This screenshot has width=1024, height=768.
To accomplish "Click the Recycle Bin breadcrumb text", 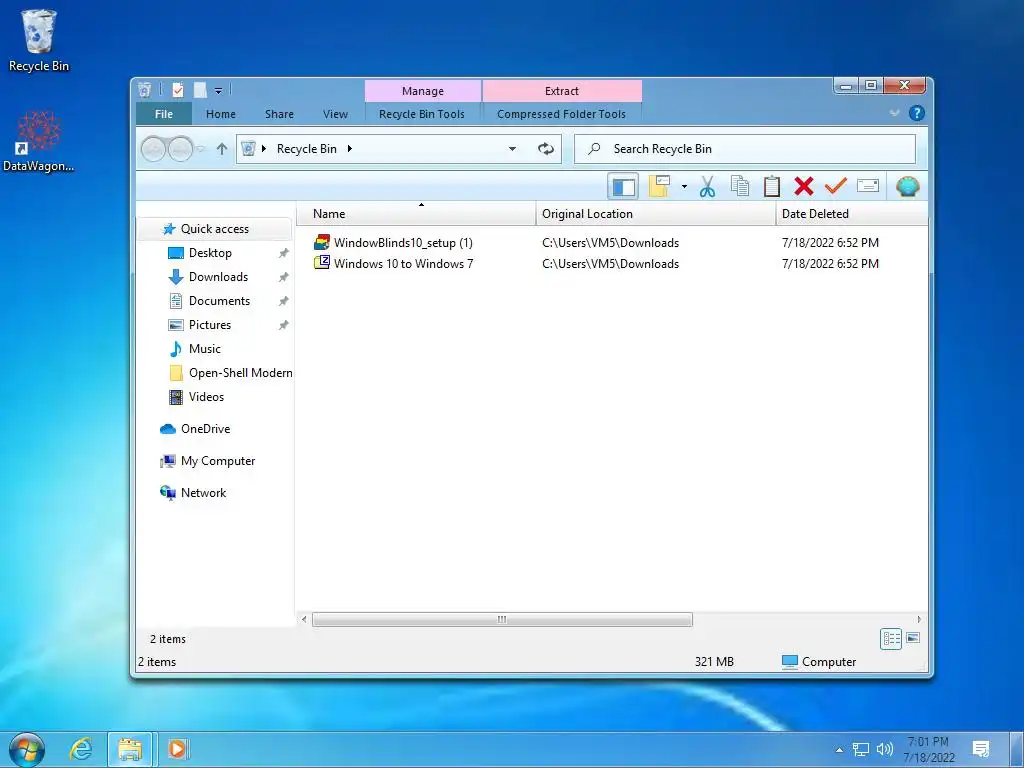I will click(x=306, y=149).
